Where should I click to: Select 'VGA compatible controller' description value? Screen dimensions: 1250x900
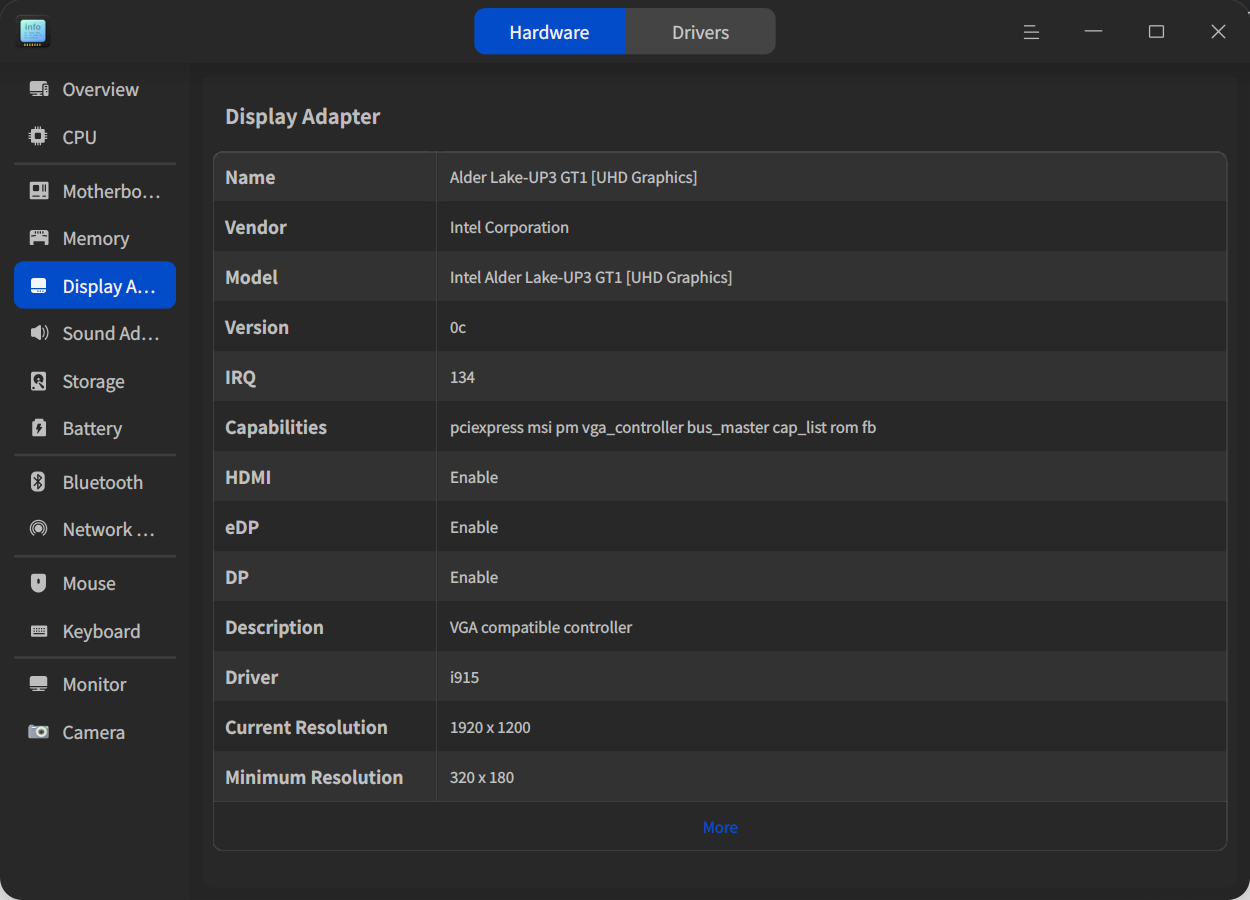tap(541, 627)
